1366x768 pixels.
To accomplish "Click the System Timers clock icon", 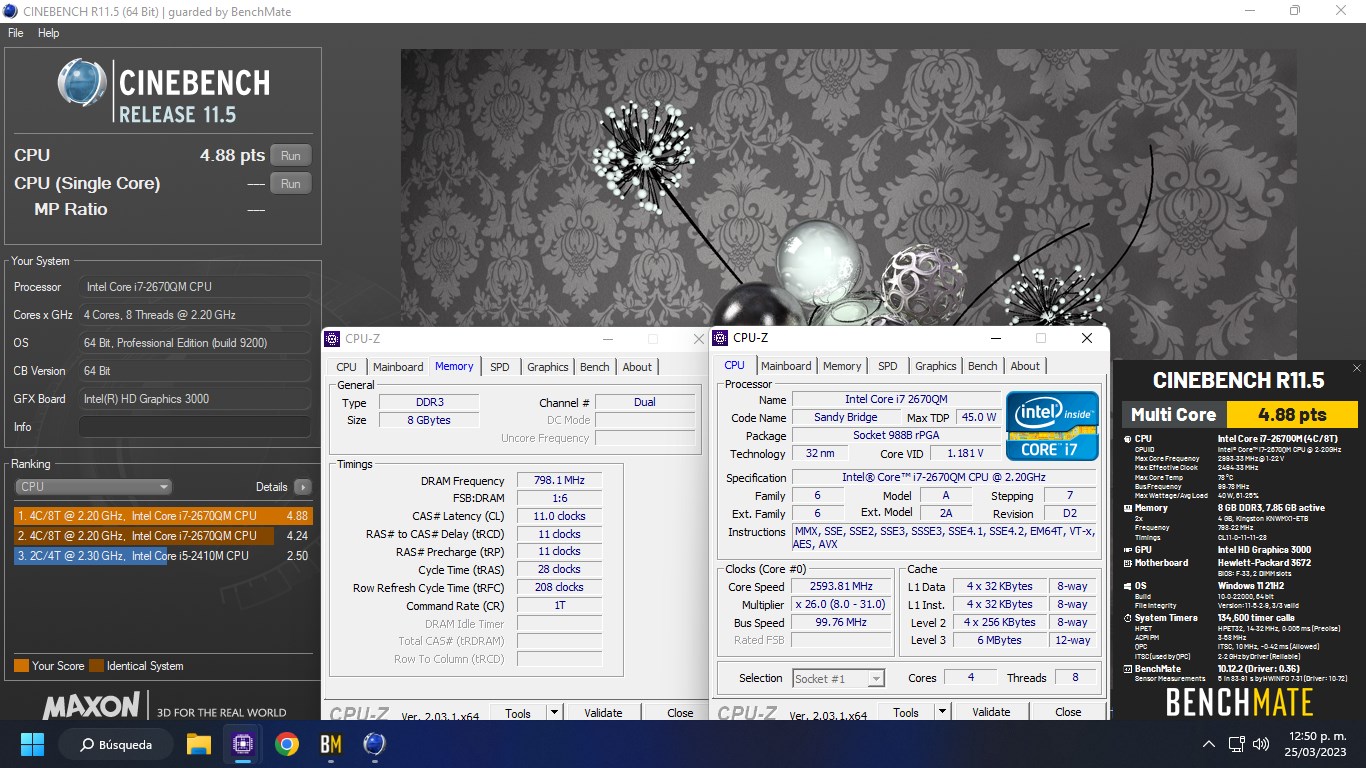I will (x=1126, y=618).
